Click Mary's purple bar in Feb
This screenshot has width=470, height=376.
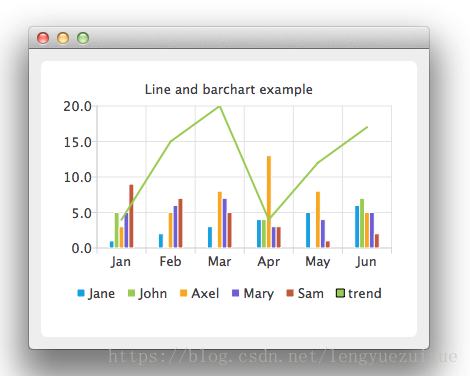175,227
